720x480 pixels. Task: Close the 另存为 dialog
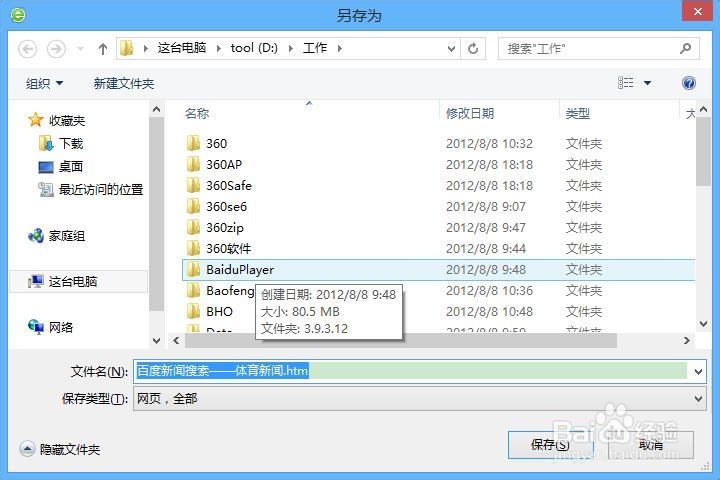pyautogui.click(x=697, y=11)
